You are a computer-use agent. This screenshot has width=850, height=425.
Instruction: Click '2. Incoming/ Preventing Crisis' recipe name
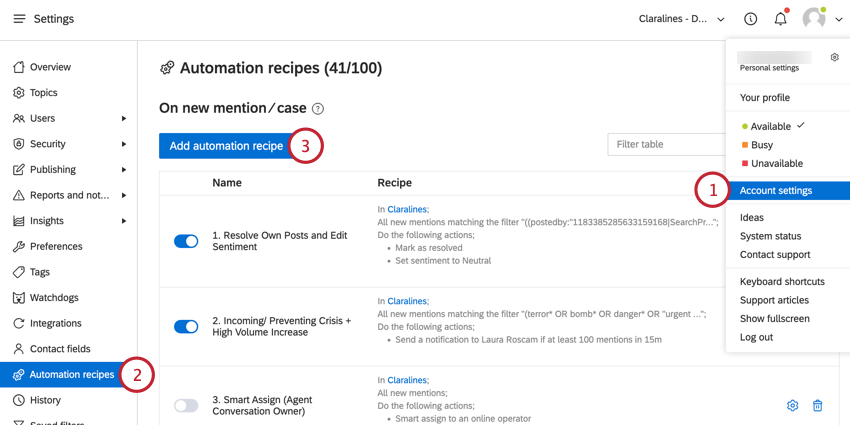click(281, 326)
